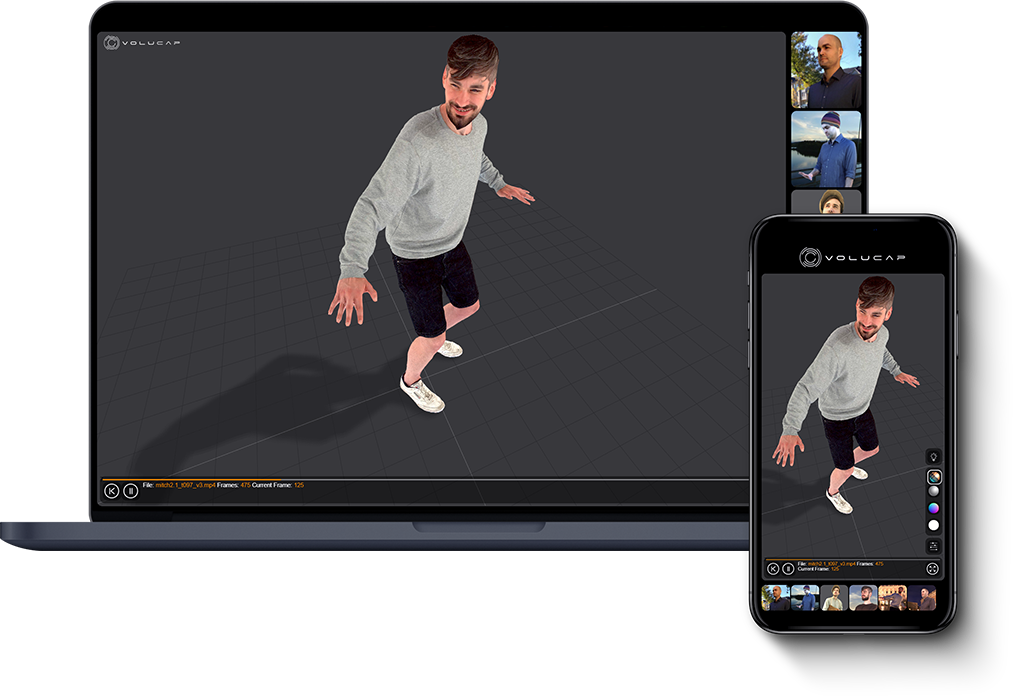Tap the Volucap logo on the phone
This screenshot has height=696, width=1013.
pyautogui.click(x=853, y=258)
